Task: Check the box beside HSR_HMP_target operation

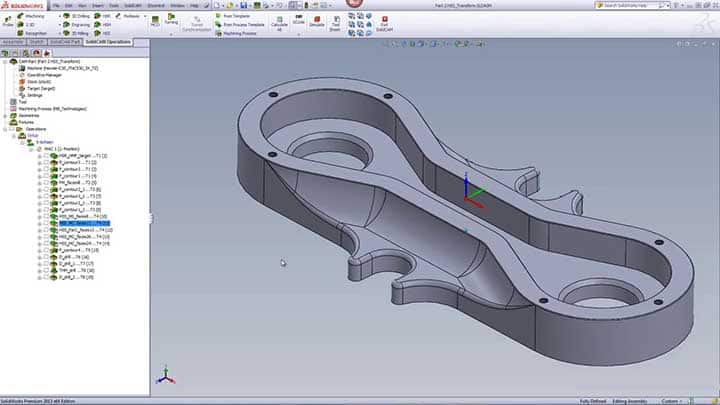Action: [x=47, y=158]
